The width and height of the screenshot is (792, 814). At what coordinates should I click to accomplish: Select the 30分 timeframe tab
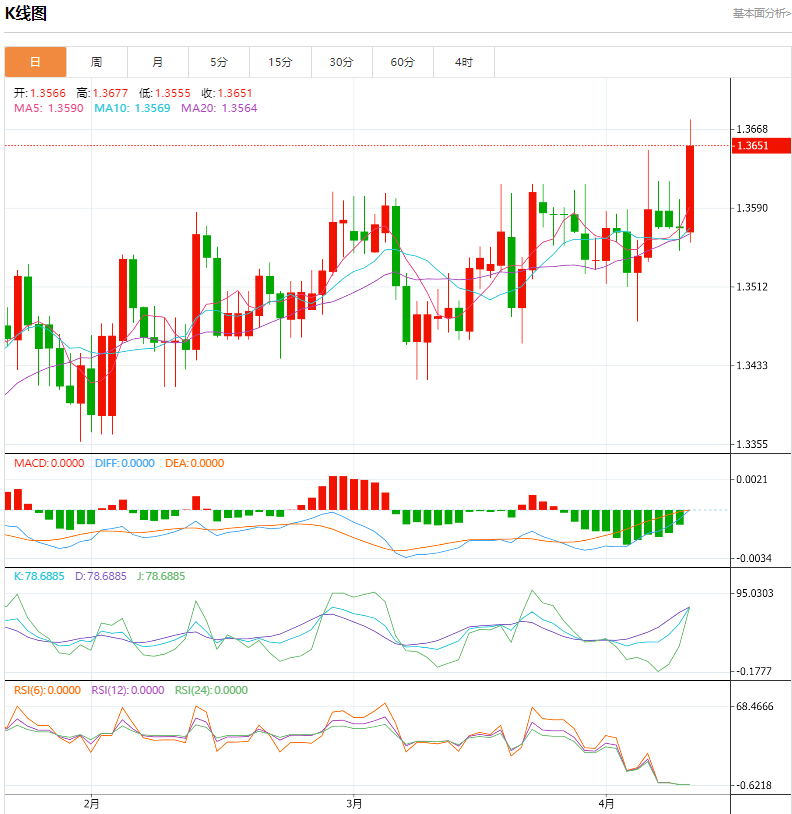pos(342,62)
